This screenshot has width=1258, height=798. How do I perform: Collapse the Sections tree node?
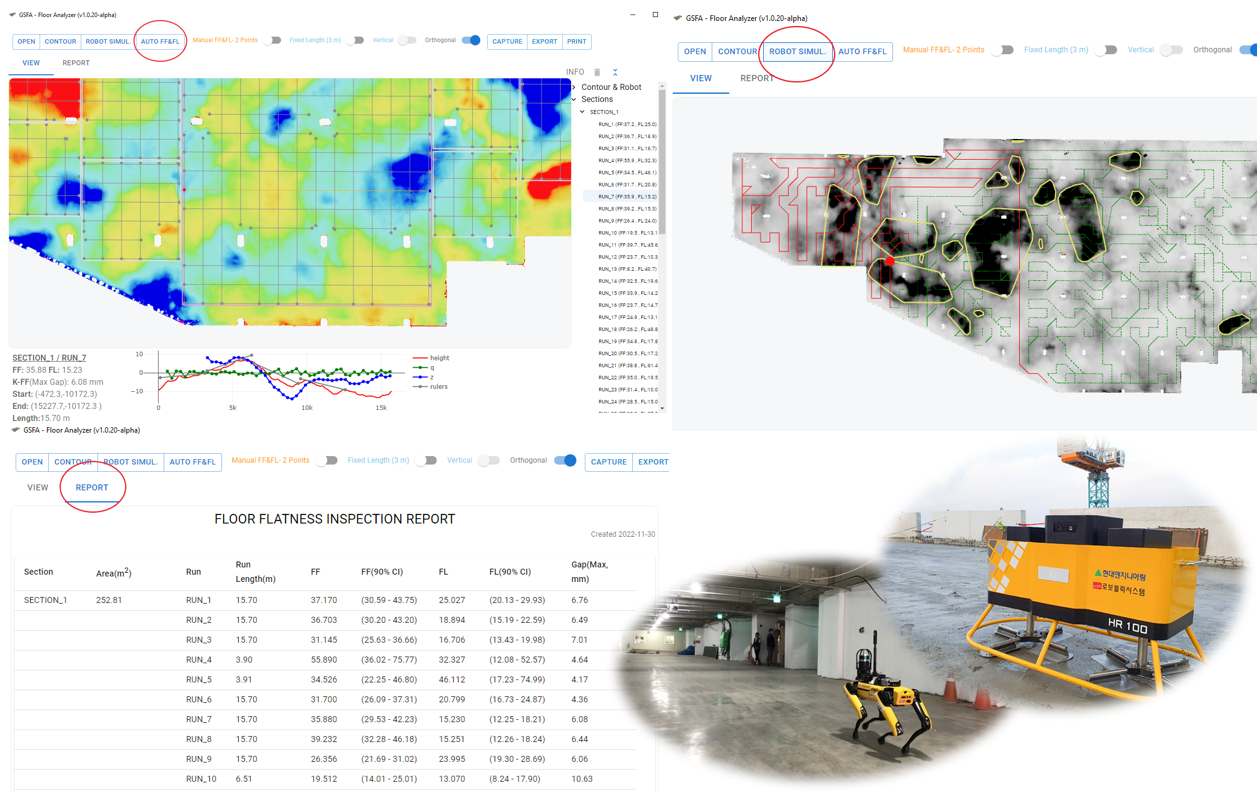(575, 100)
